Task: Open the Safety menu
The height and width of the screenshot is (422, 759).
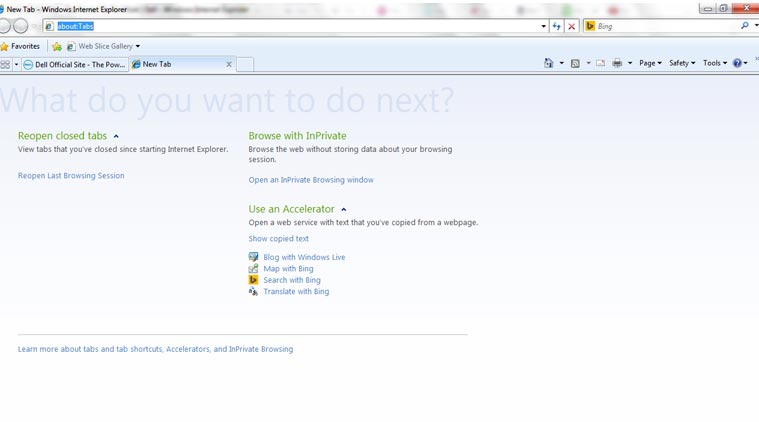Action: (x=682, y=63)
